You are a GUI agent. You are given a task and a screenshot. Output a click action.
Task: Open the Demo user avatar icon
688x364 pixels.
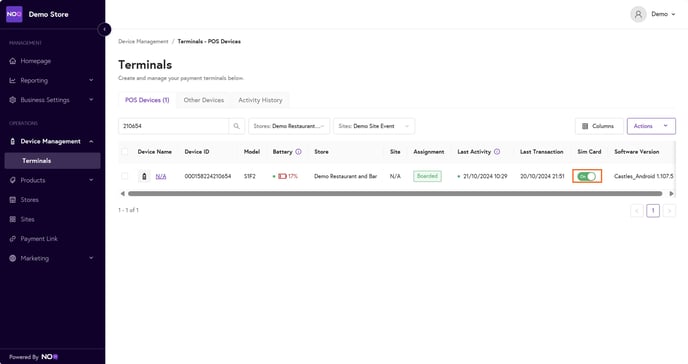tap(638, 14)
